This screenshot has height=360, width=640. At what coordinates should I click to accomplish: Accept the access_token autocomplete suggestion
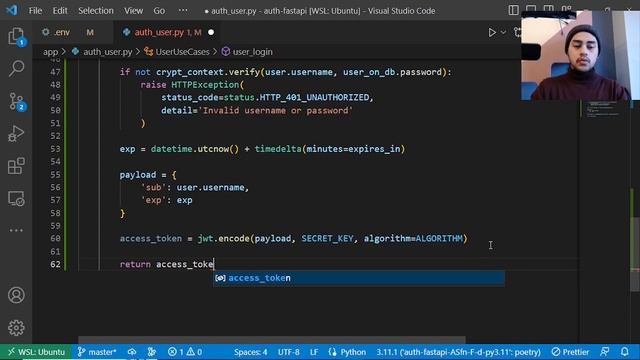(x=359, y=278)
